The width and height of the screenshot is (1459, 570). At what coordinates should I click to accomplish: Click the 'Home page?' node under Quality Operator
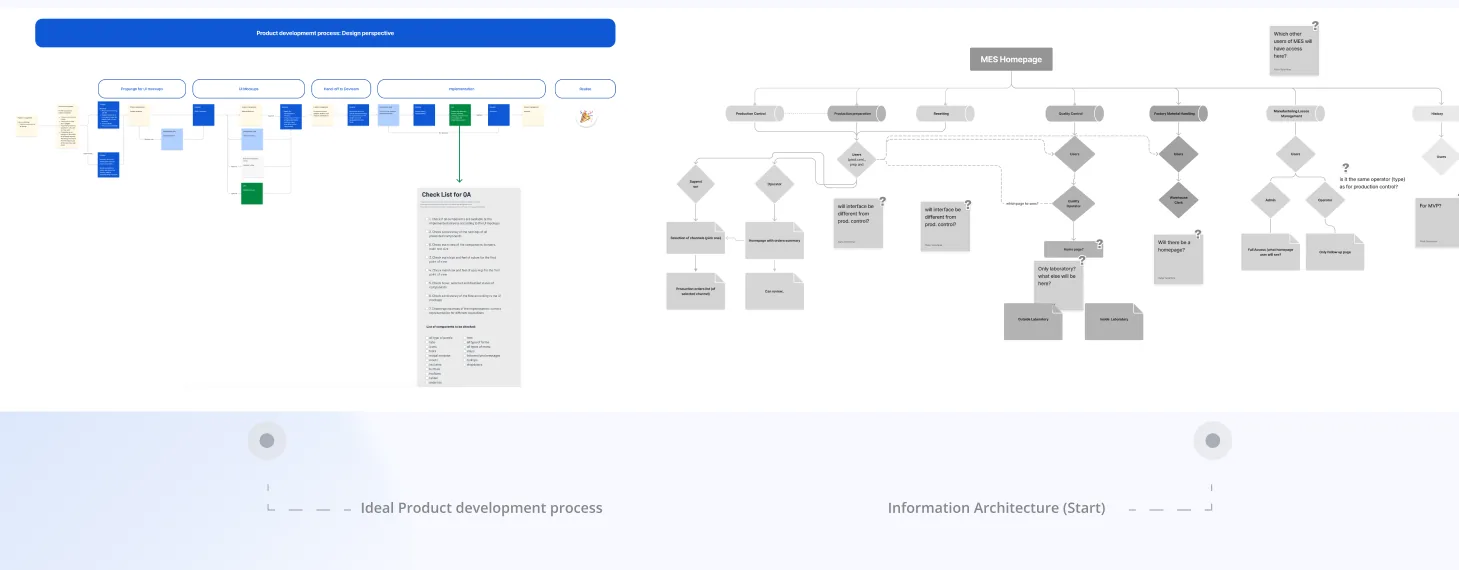click(1073, 249)
